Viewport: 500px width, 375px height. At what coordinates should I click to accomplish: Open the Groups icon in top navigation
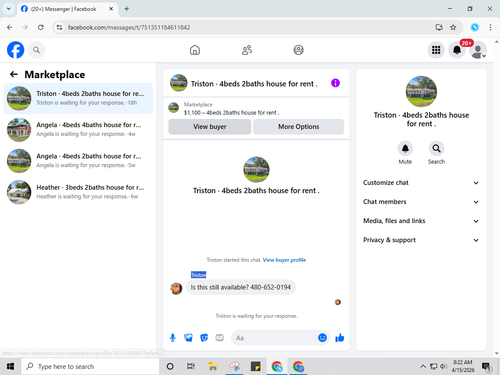pos(298,50)
